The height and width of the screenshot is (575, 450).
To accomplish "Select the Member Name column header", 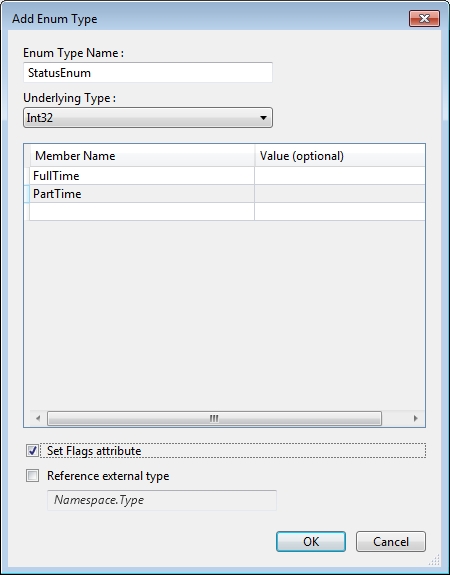I will tap(142, 156).
